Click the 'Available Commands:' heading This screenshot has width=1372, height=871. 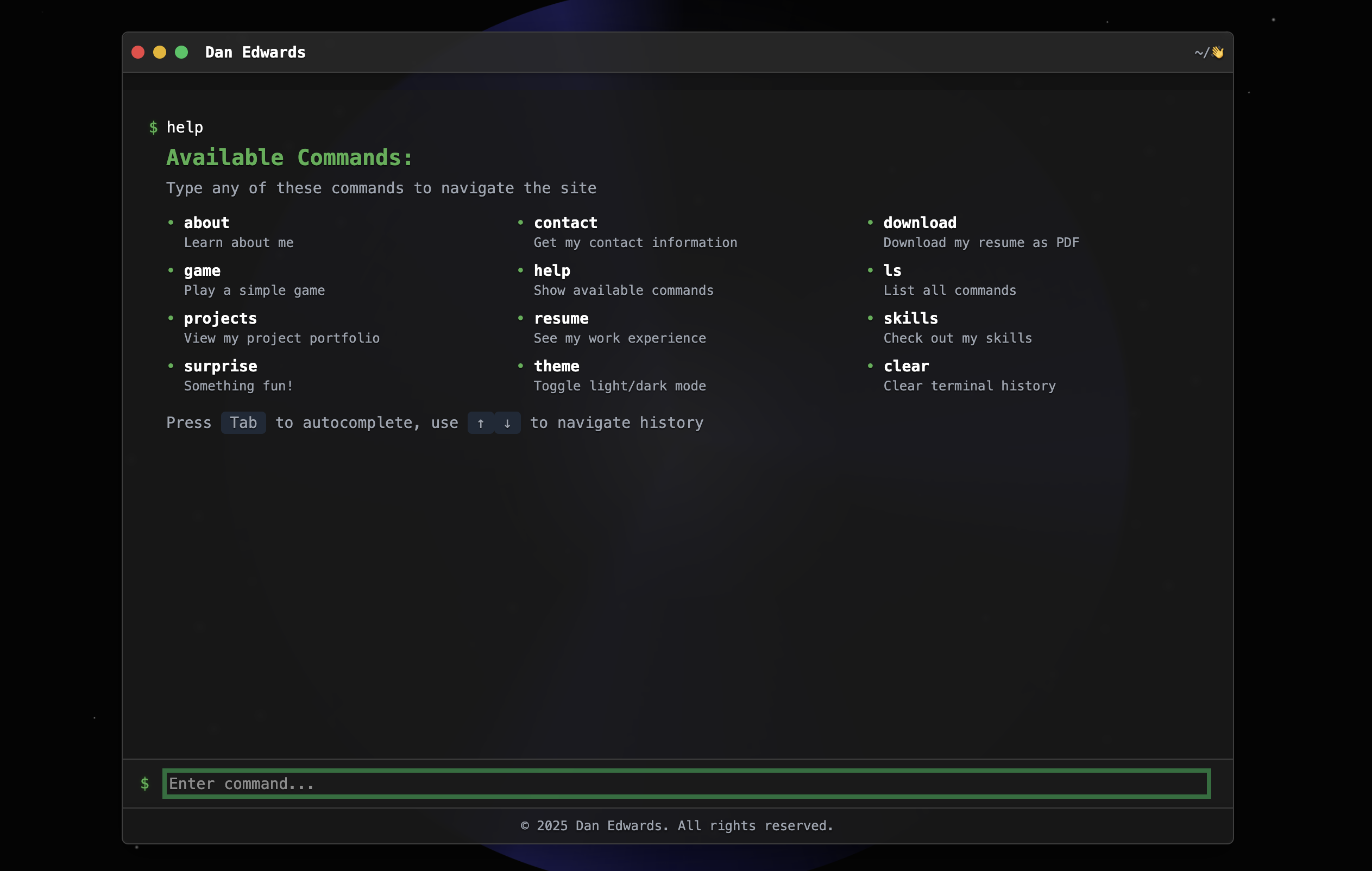(x=289, y=158)
